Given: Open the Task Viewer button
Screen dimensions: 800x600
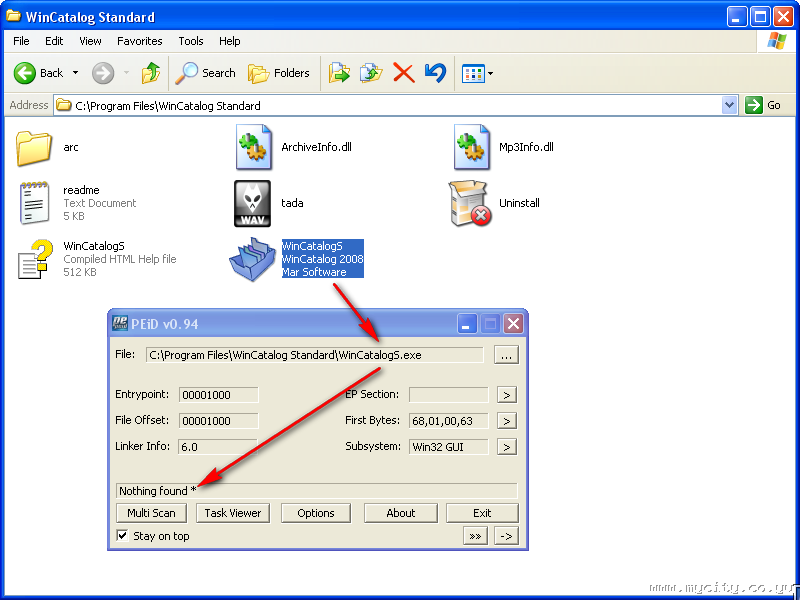Looking at the screenshot, I should tap(233, 513).
